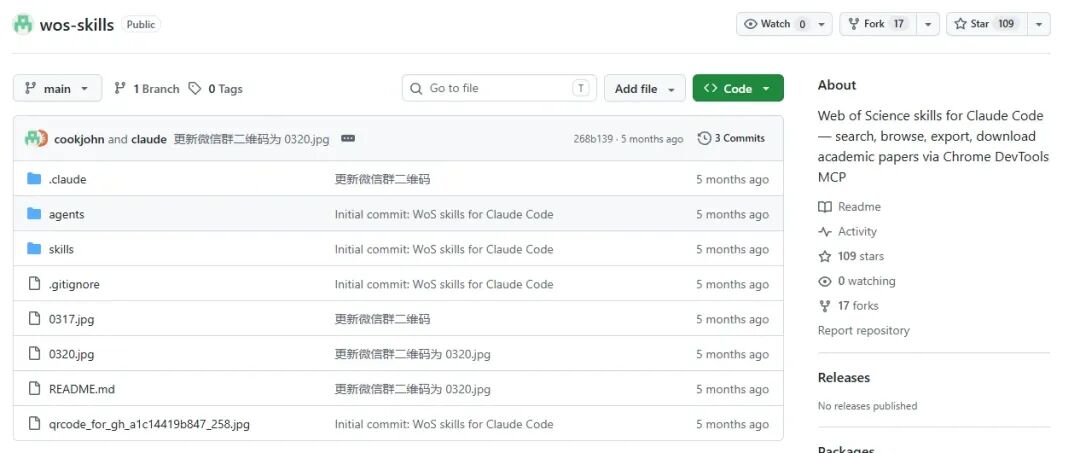Click the .gitignore file icon
Screen dimensions: 1080x453
[34, 284]
